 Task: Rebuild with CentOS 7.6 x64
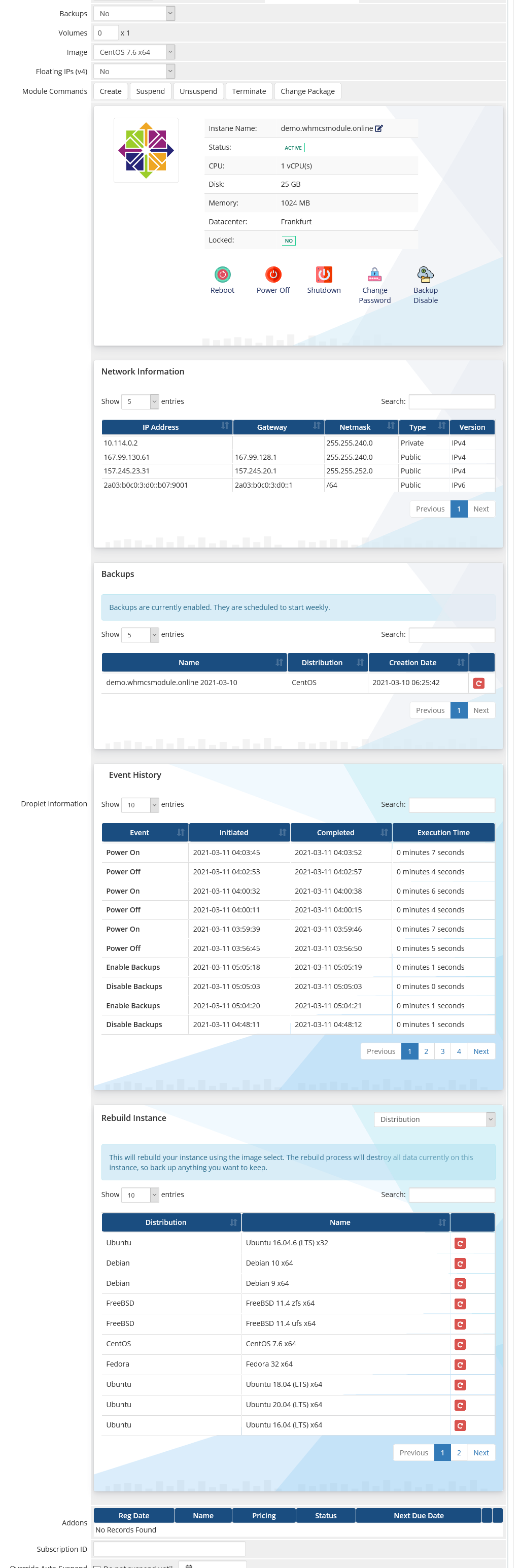(460, 1345)
